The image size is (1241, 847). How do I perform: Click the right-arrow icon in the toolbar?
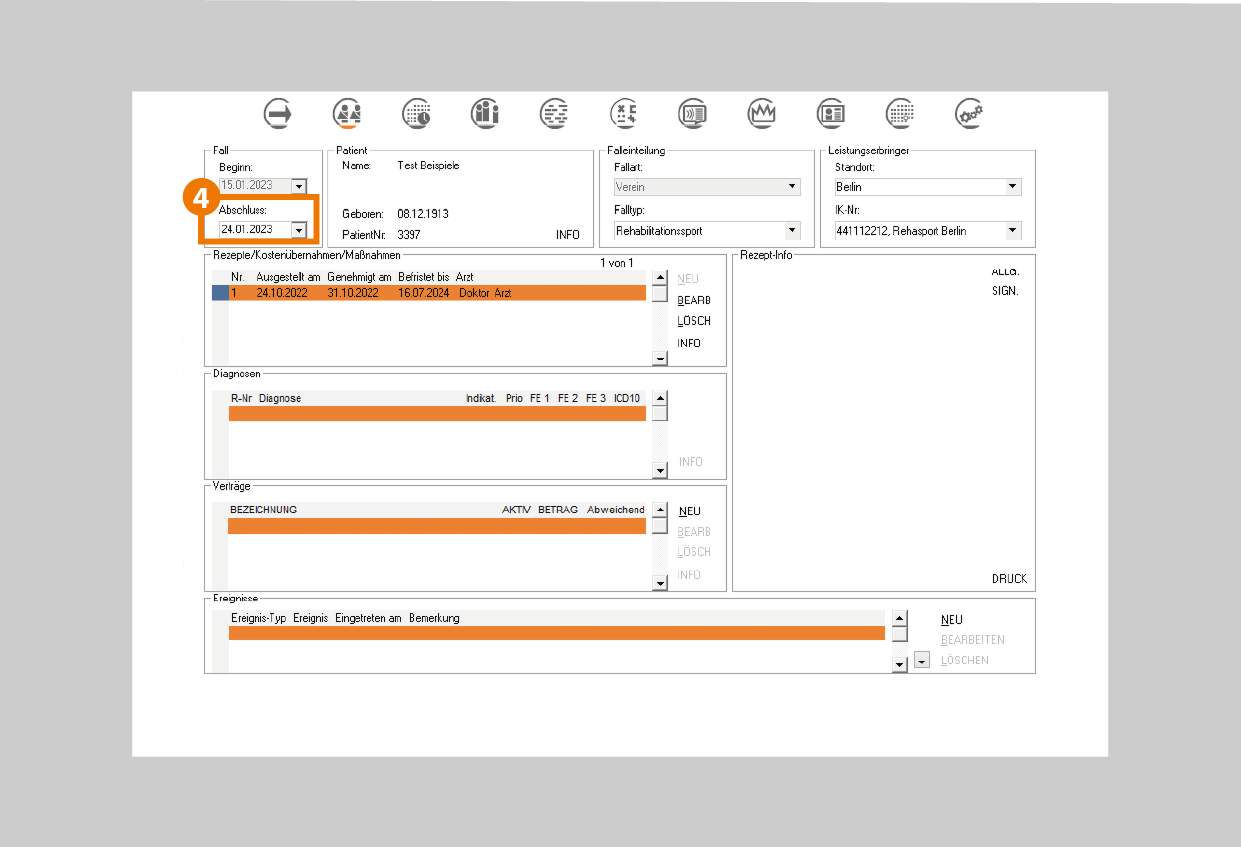[x=278, y=114]
